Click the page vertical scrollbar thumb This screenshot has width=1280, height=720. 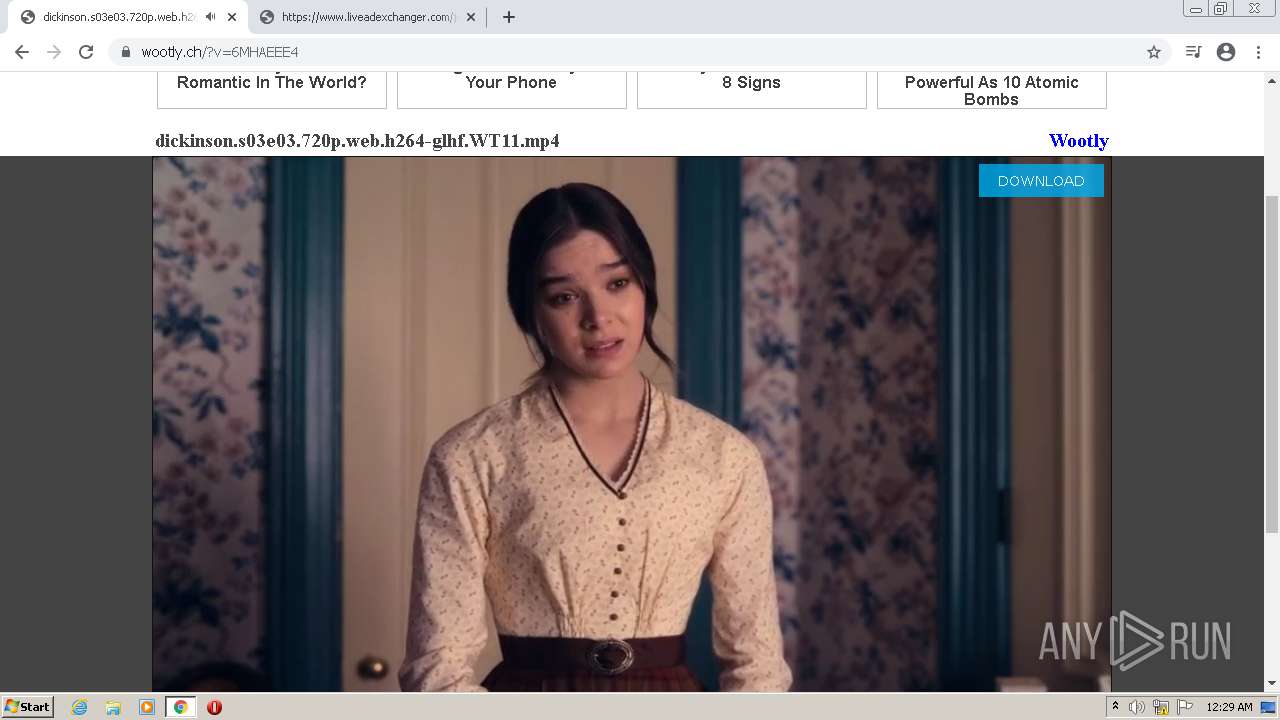click(x=1272, y=365)
